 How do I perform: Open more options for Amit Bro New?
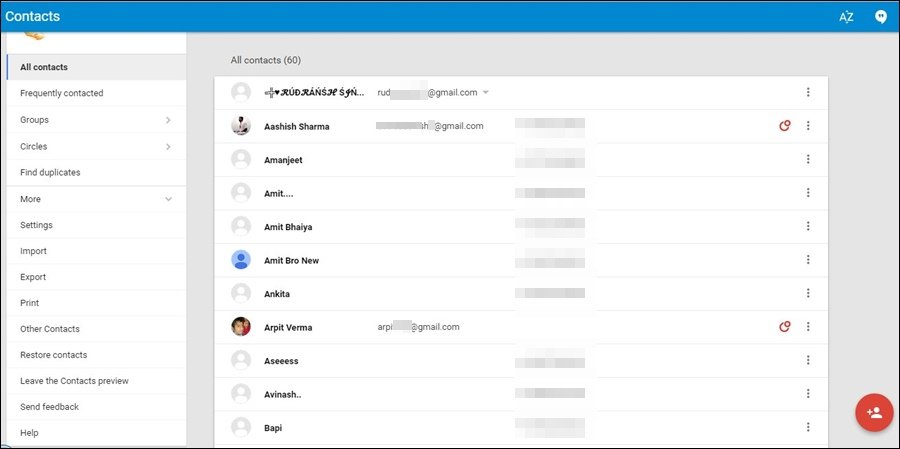click(808, 260)
